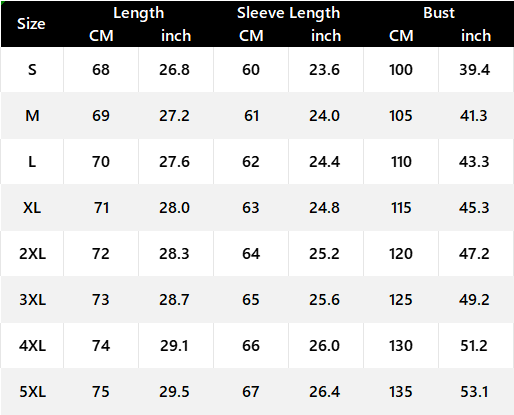Click the 2XL size cell
This screenshot has width=514, height=415.
tap(32, 254)
